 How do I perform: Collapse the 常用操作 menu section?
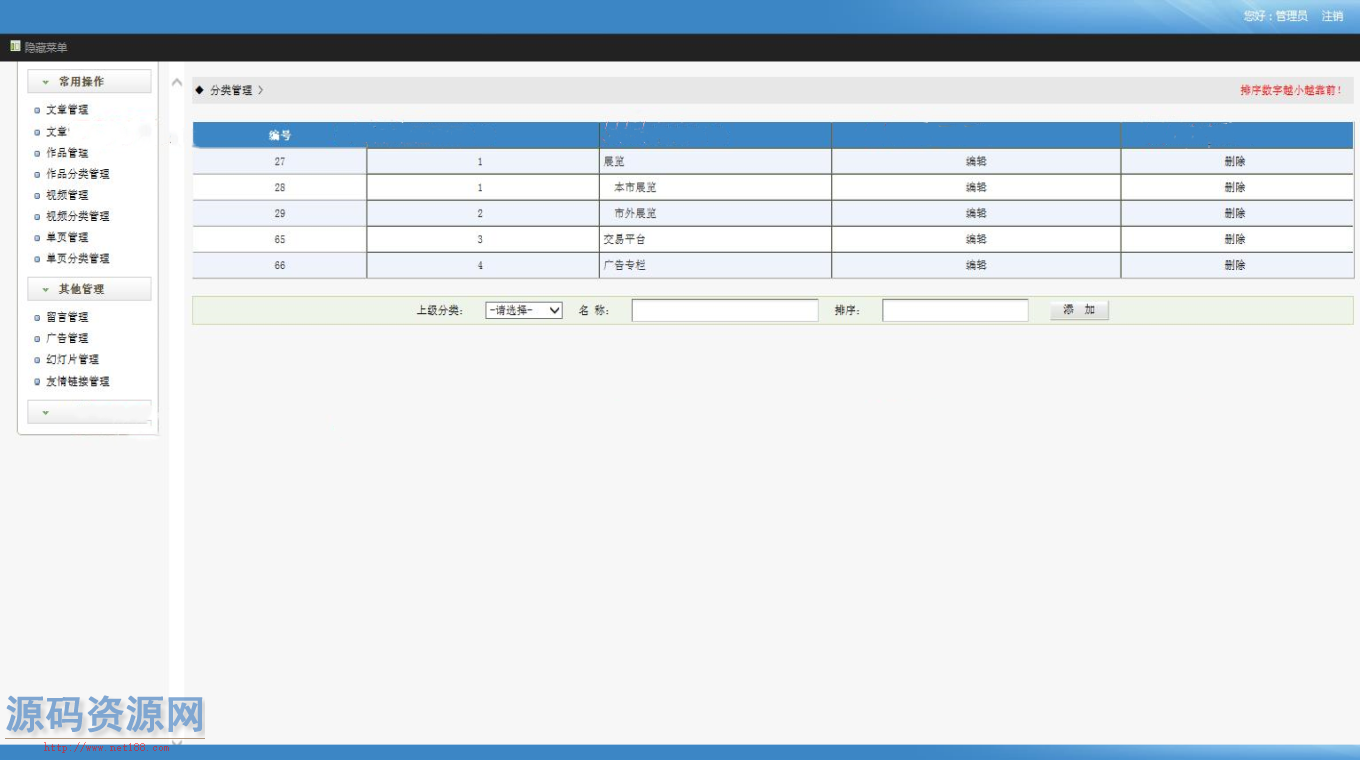(x=89, y=81)
